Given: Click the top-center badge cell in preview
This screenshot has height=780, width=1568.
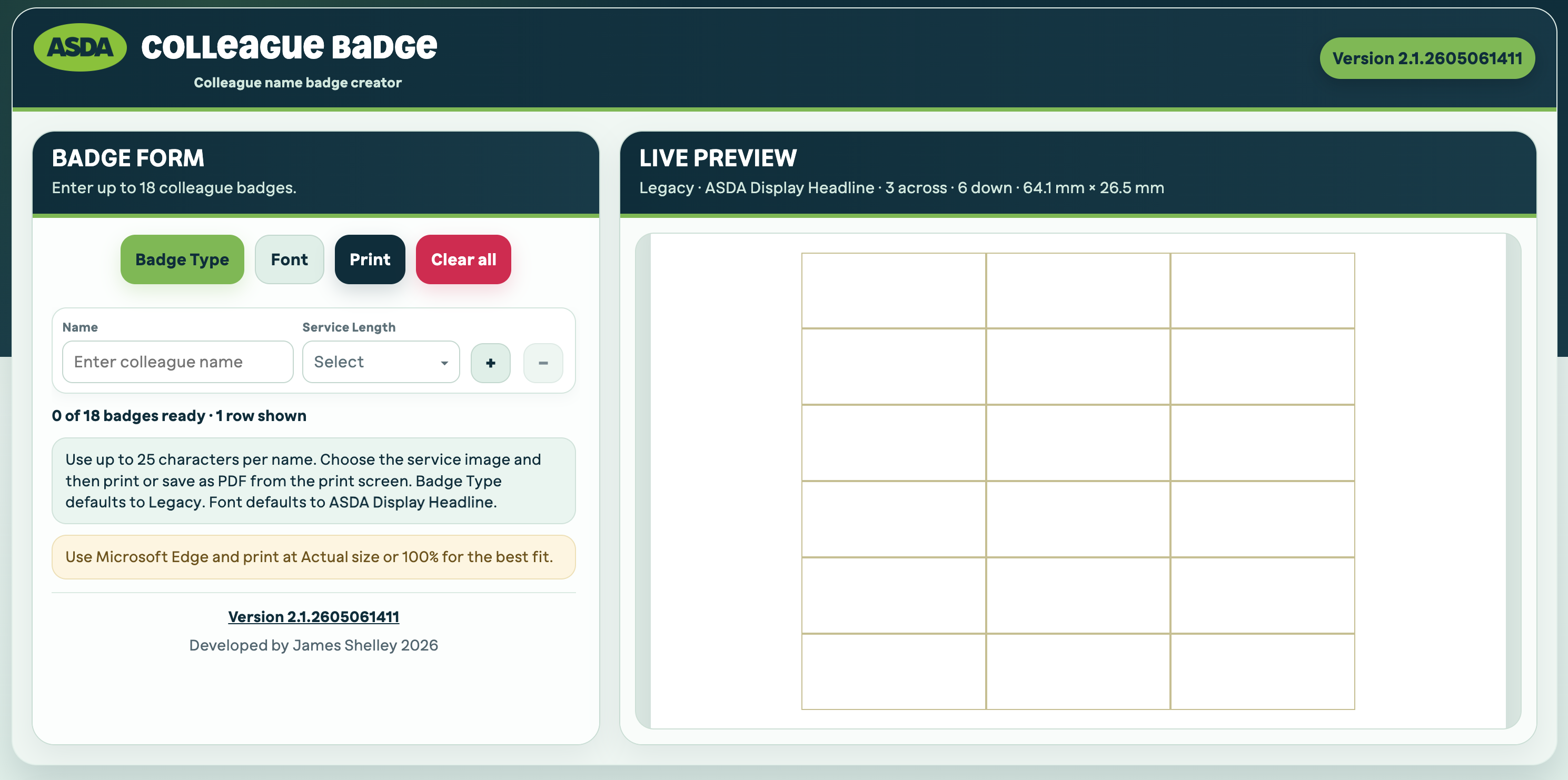Looking at the screenshot, I should pos(1078,291).
